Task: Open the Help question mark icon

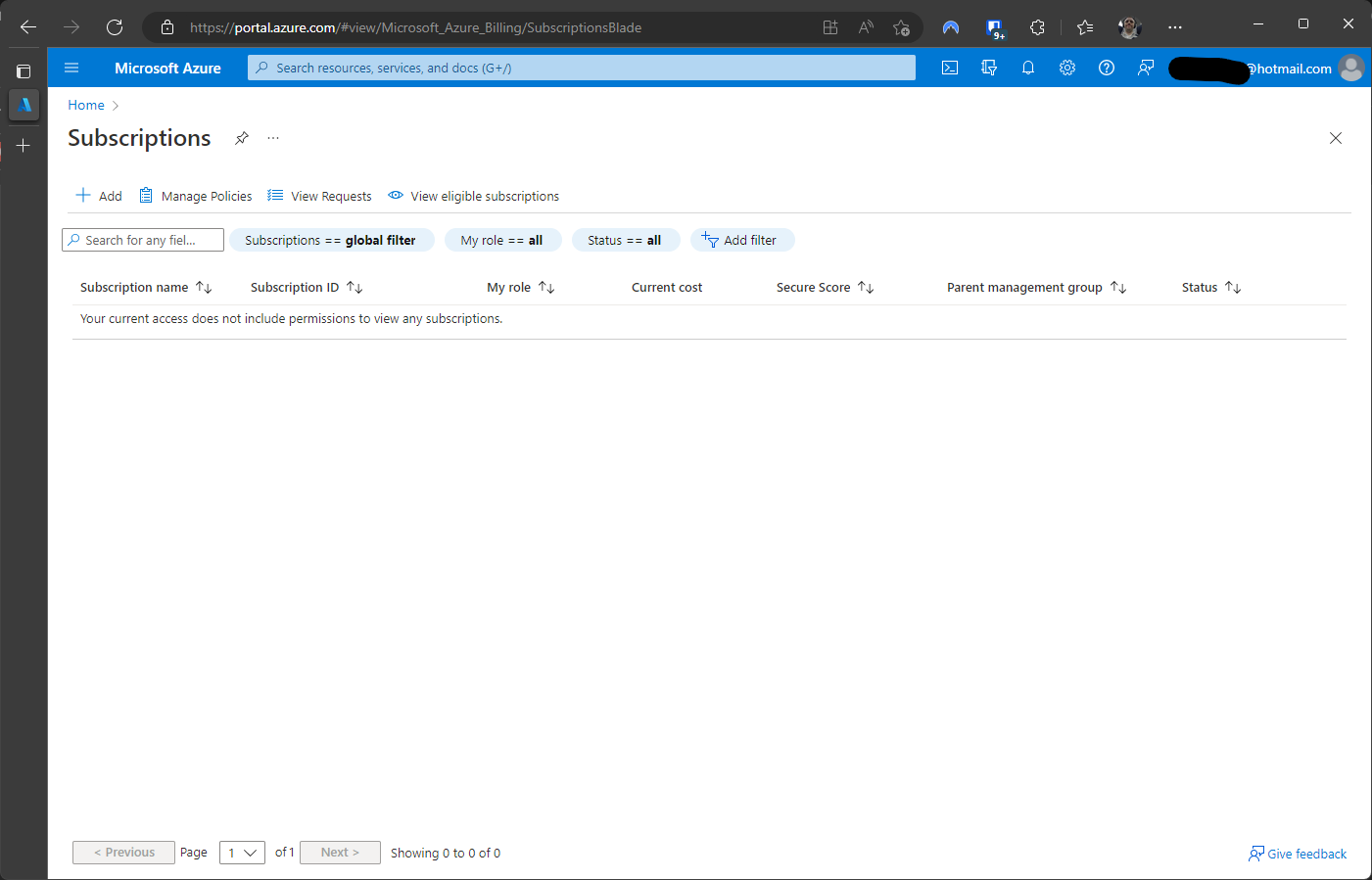Action: (1107, 68)
